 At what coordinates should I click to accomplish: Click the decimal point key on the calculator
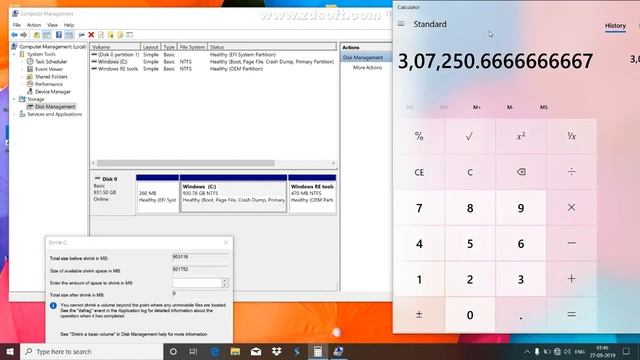click(x=521, y=315)
